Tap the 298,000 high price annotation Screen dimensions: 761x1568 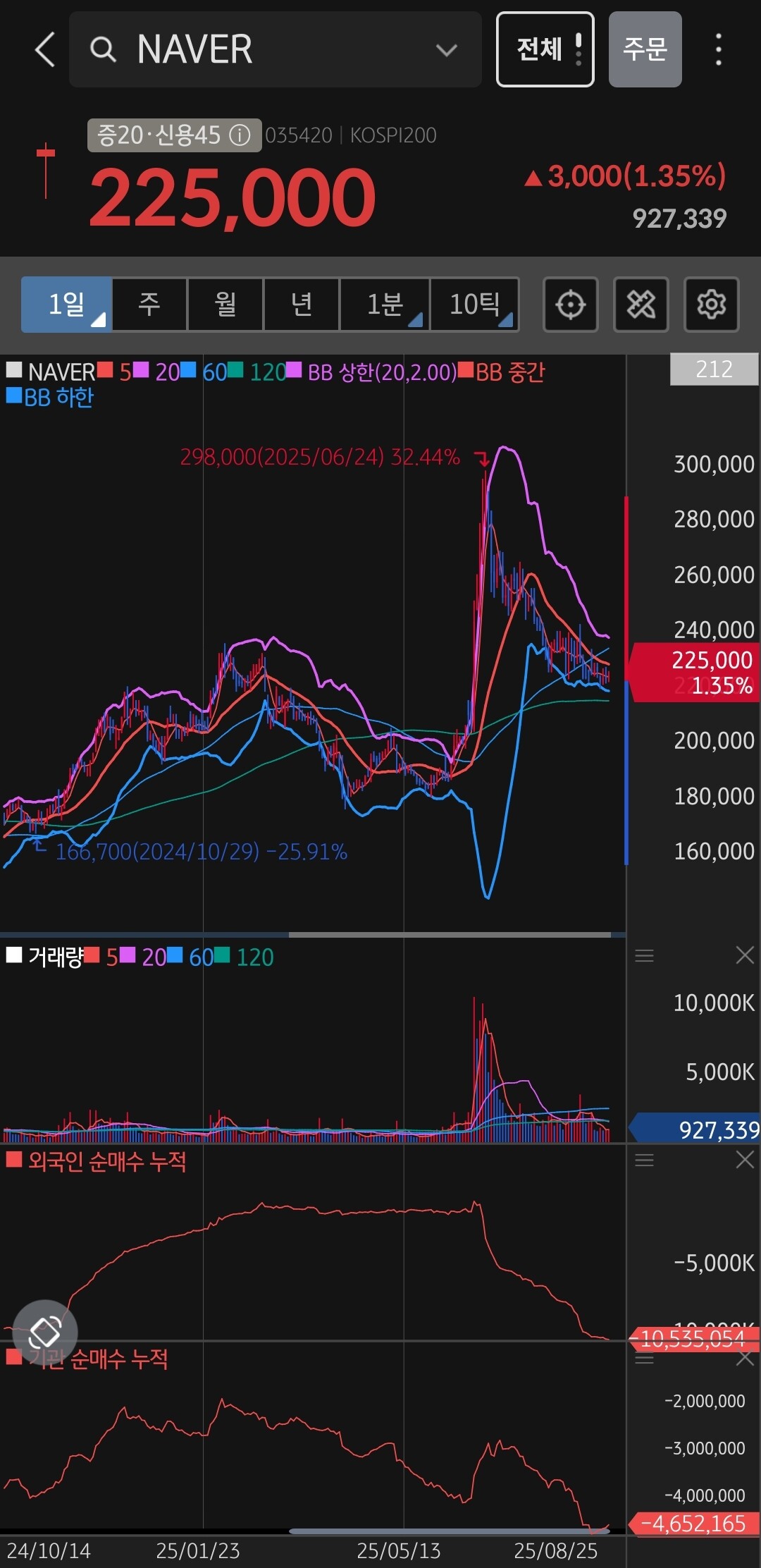(x=320, y=457)
